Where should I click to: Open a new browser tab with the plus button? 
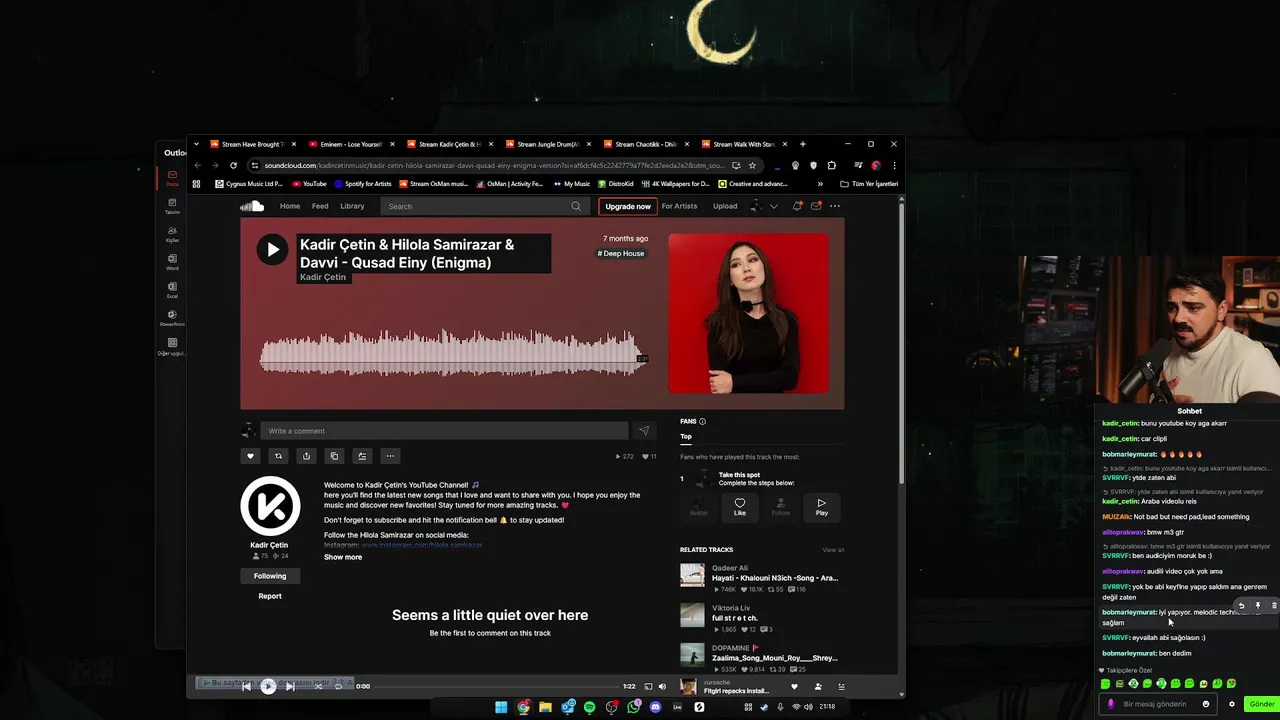802,144
